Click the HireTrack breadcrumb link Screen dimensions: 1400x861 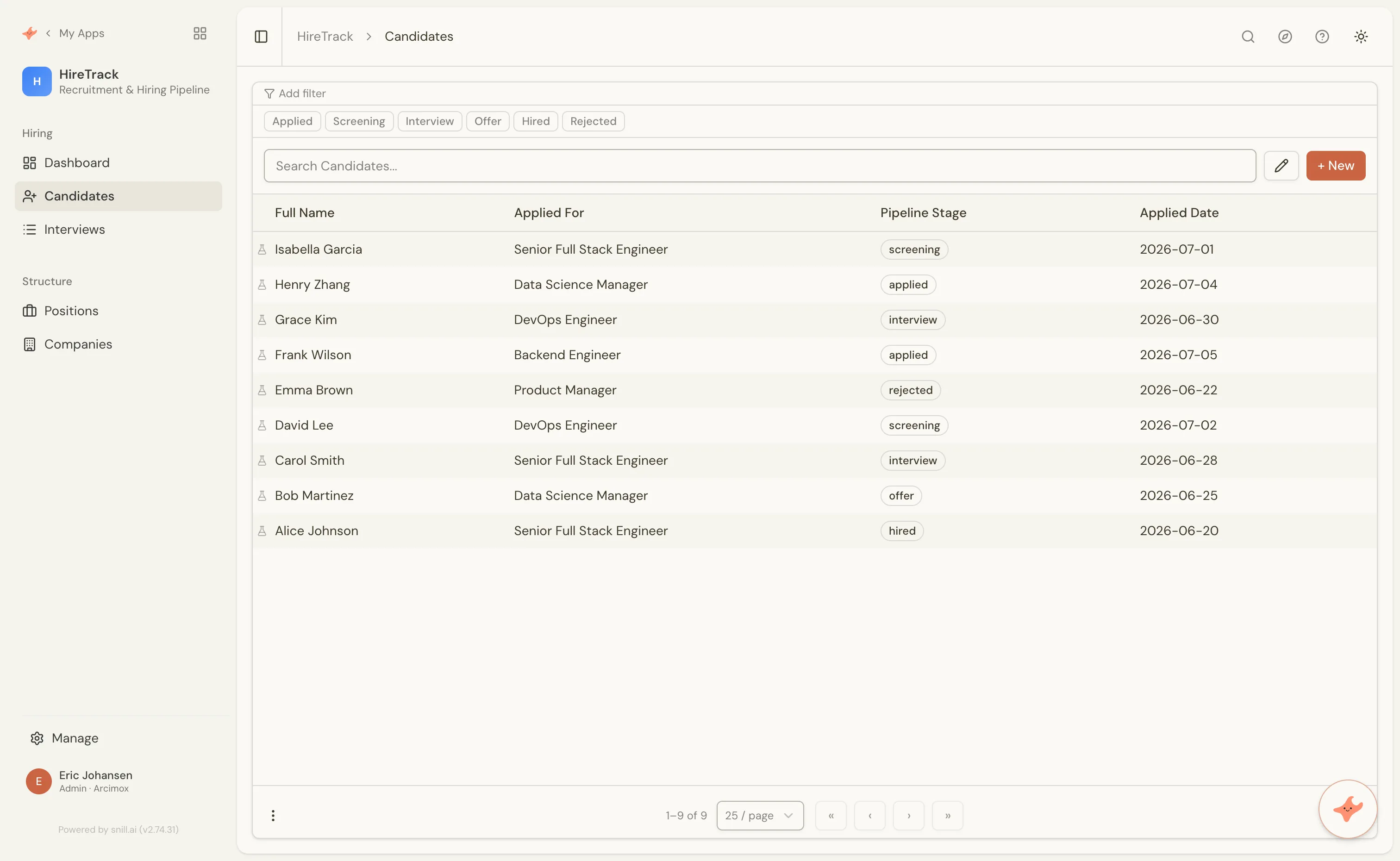point(325,37)
